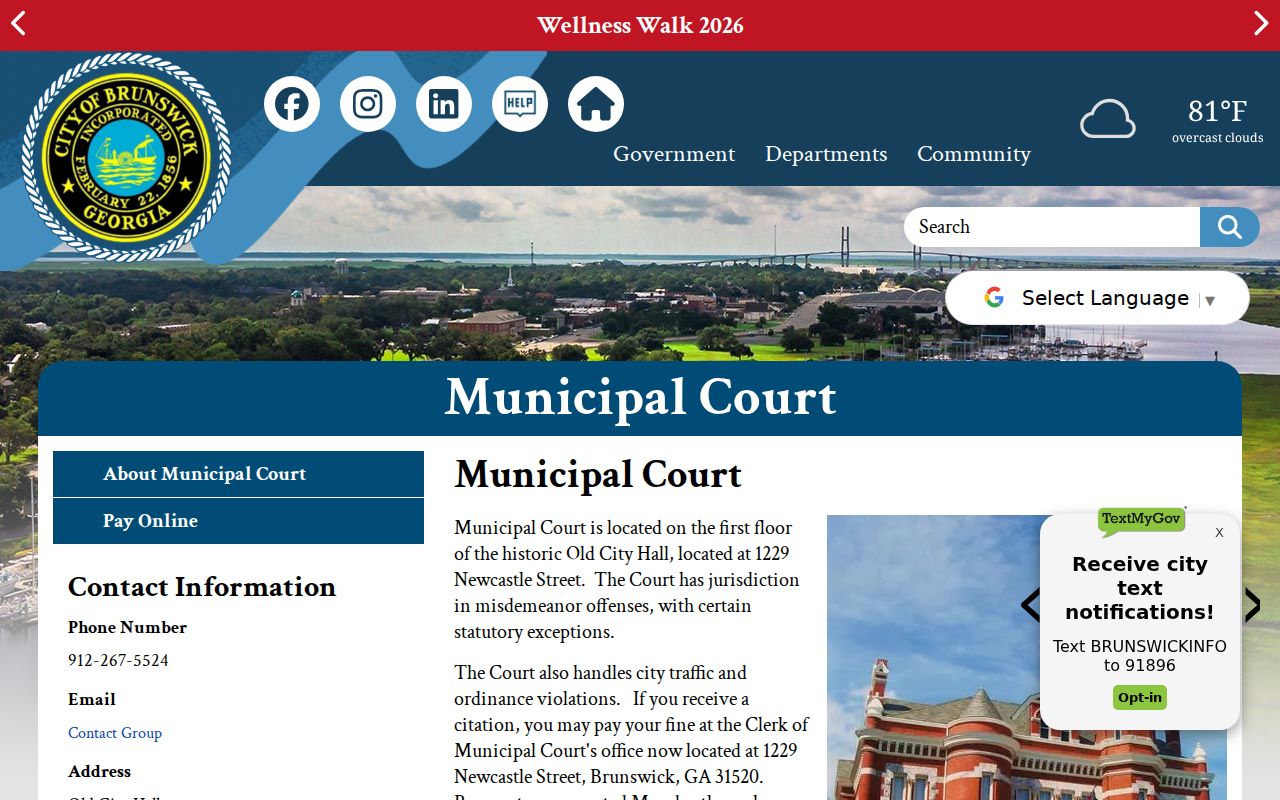Screen dimensions: 1280x800
Task: Open the city's LinkedIn page icon
Action: [x=444, y=104]
